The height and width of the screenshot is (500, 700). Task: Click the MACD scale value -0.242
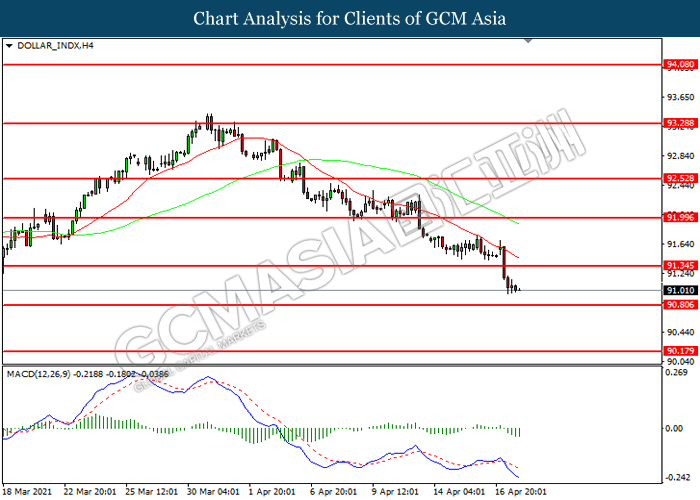(x=676, y=478)
